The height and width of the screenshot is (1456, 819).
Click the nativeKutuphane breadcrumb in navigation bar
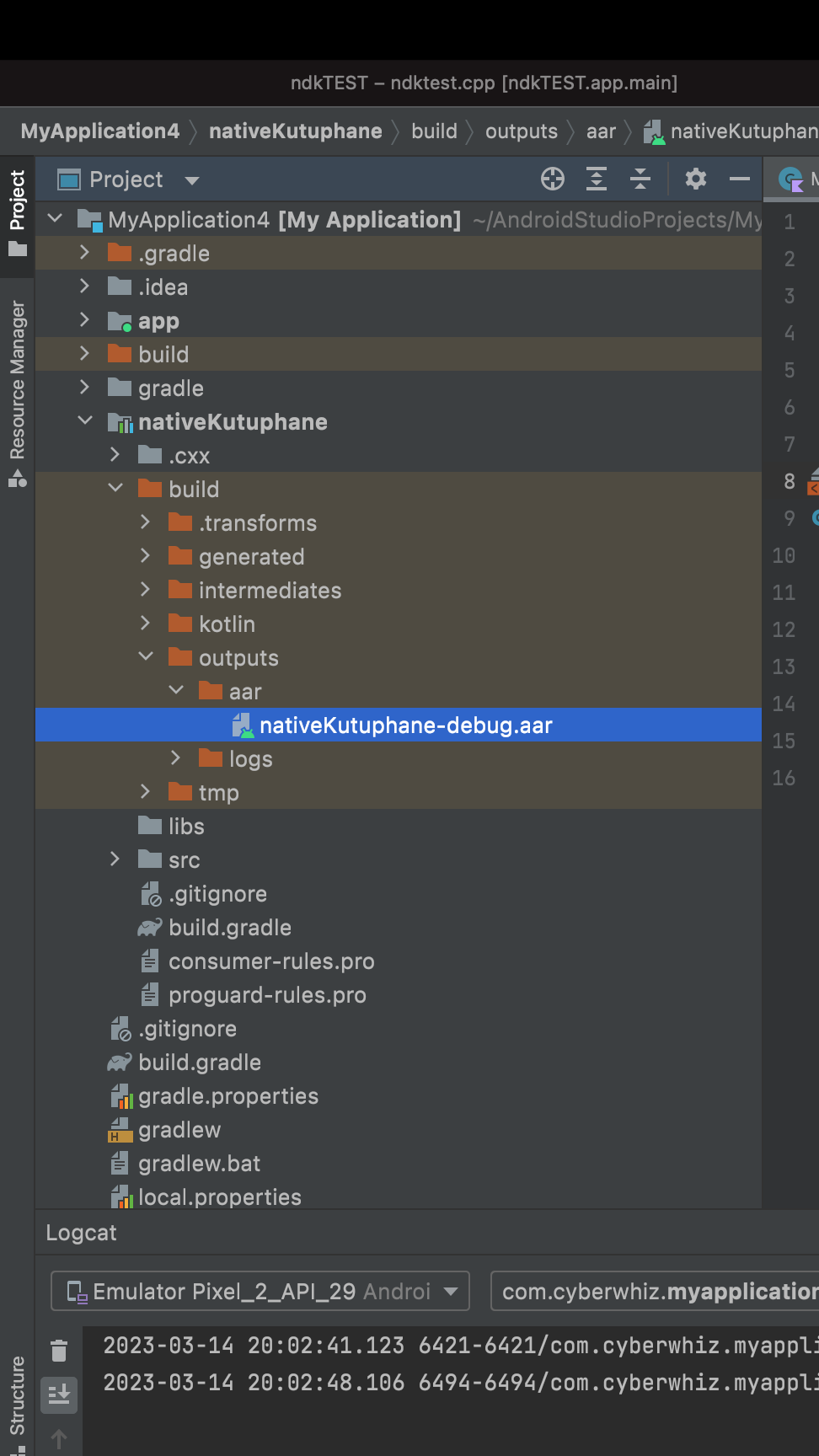point(296,131)
